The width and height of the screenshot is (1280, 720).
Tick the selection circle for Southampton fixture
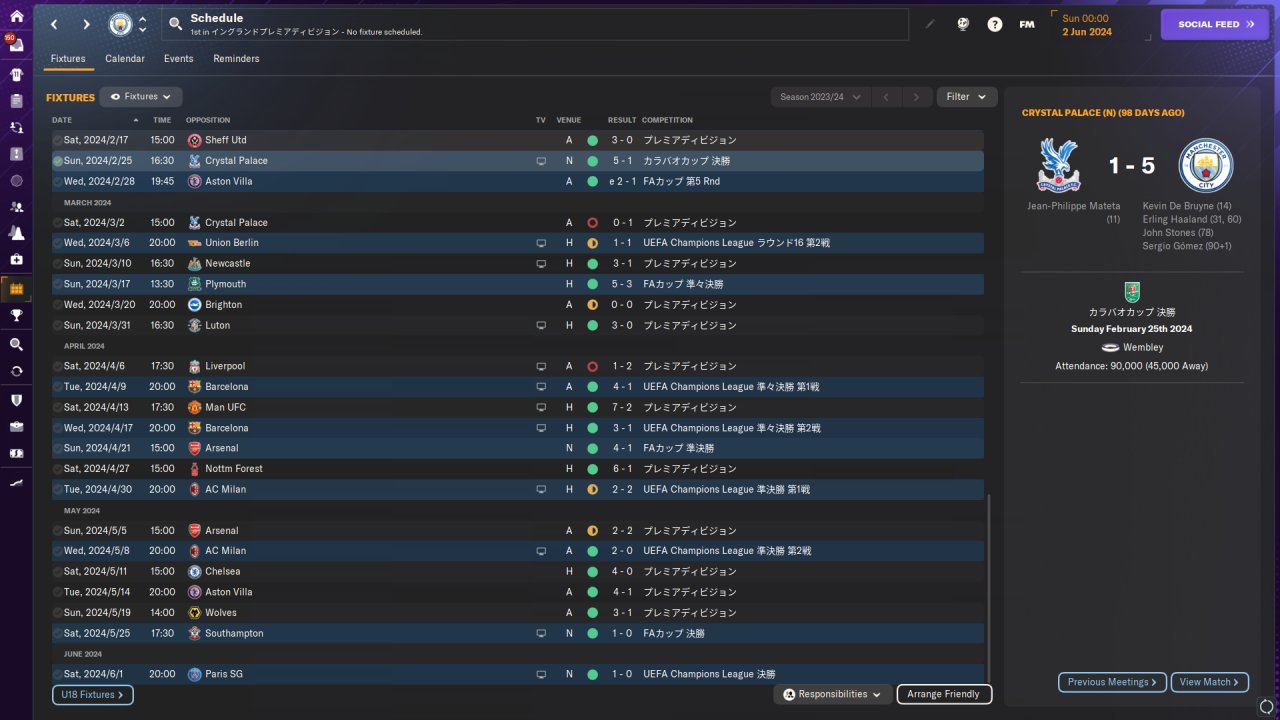(57, 633)
